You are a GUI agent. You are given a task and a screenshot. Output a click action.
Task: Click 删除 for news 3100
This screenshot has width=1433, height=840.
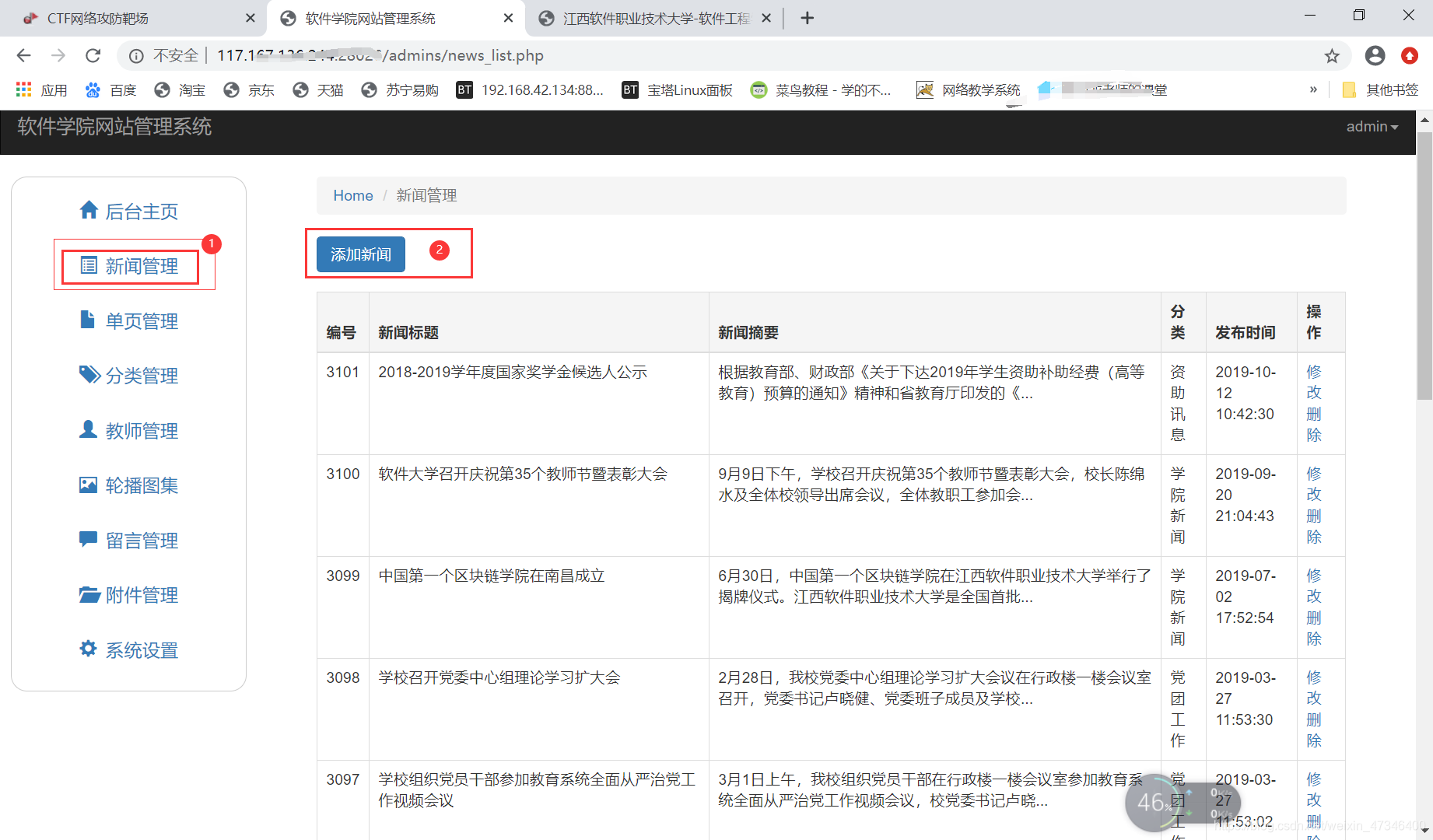coord(1314,526)
